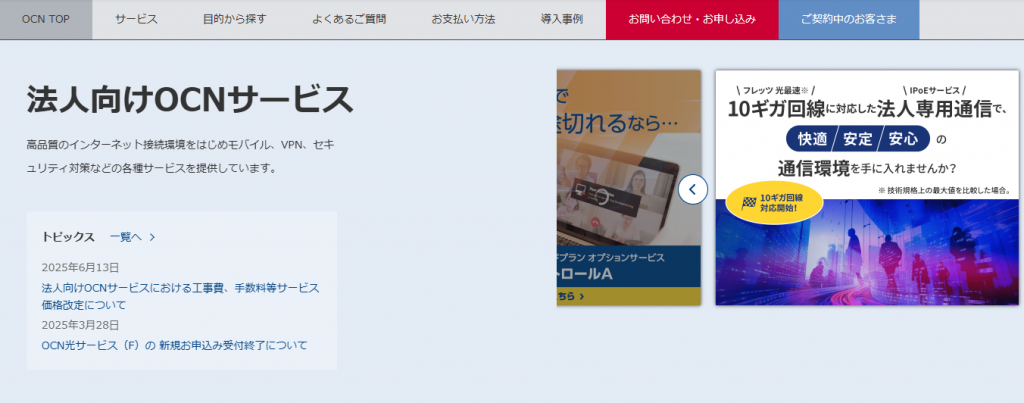Click the red お問い合わせ・お申し込み button
1024x403 pixels.
point(692,19)
